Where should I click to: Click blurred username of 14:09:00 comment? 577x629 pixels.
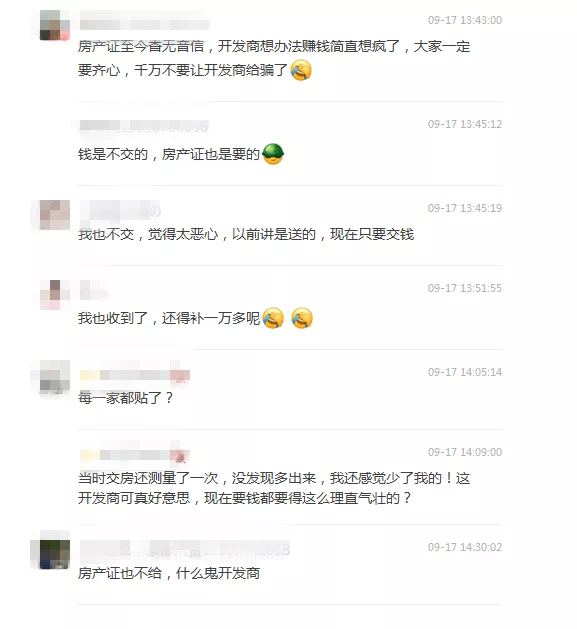coord(134,455)
